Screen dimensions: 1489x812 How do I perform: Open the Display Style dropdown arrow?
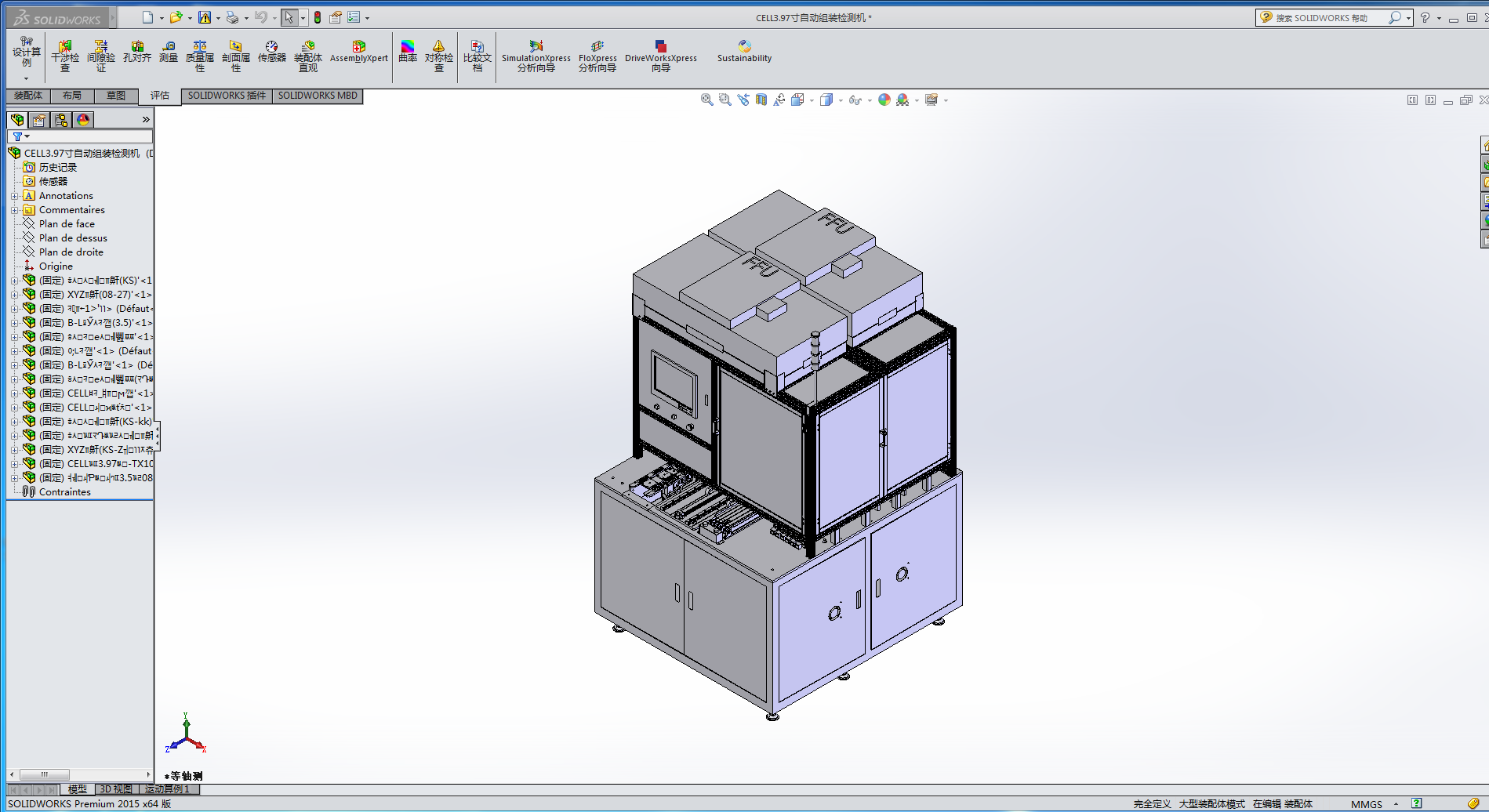coord(841,100)
